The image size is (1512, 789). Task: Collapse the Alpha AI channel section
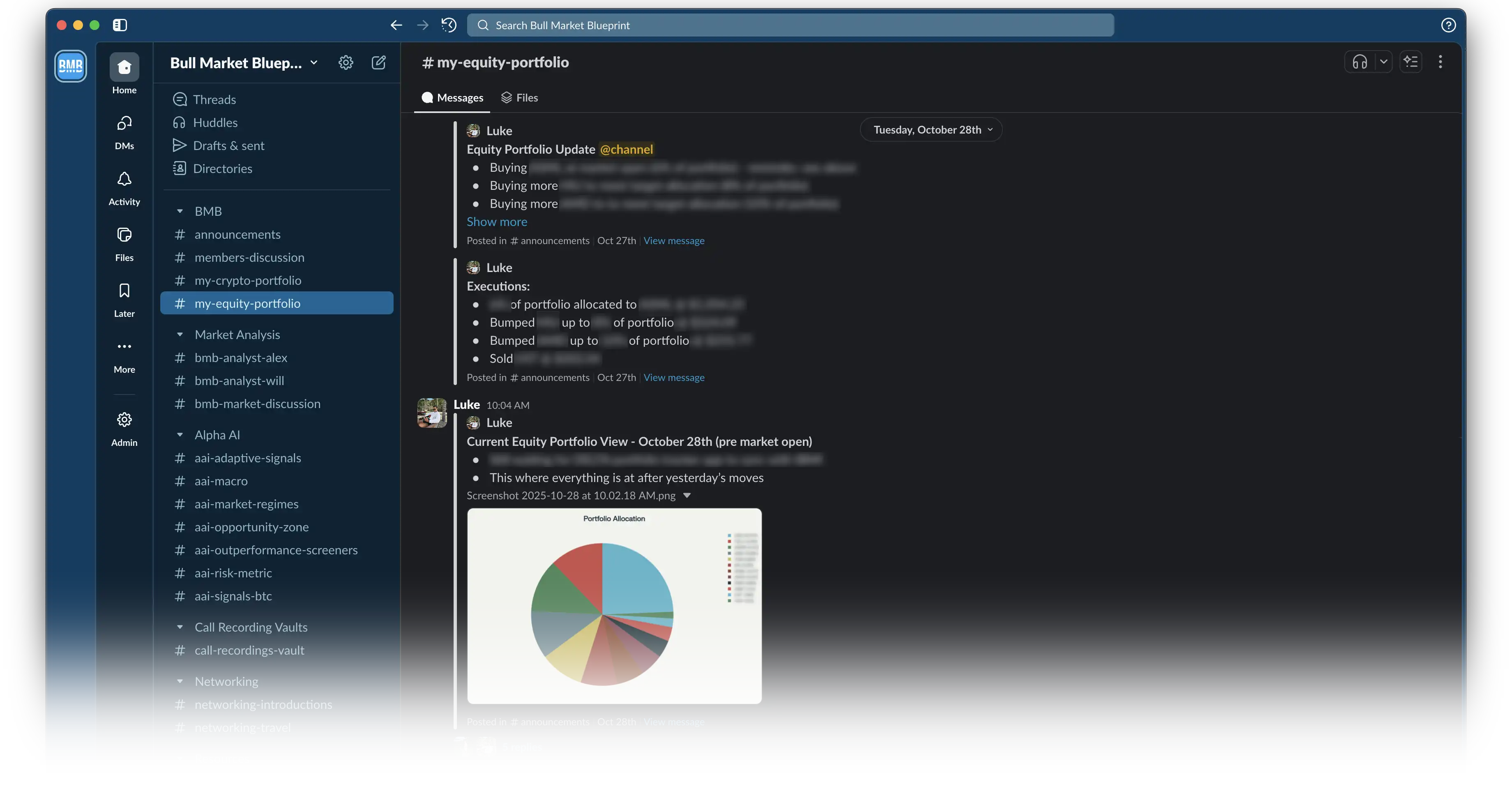(180, 435)
